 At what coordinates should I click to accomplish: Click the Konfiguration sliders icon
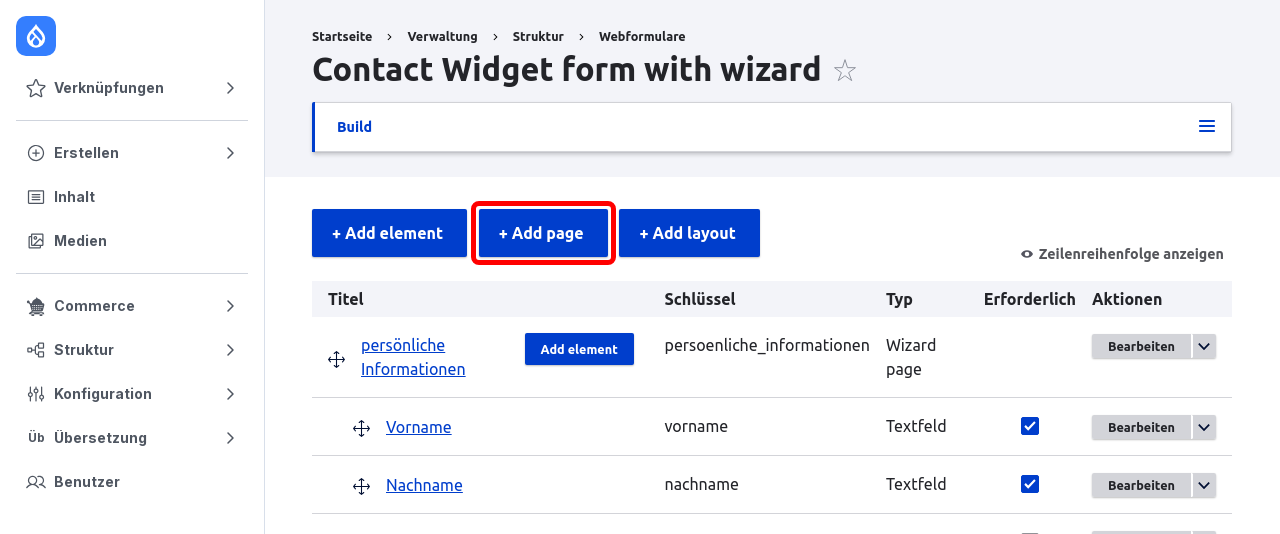pyautogui.click(x=36, y=394)
